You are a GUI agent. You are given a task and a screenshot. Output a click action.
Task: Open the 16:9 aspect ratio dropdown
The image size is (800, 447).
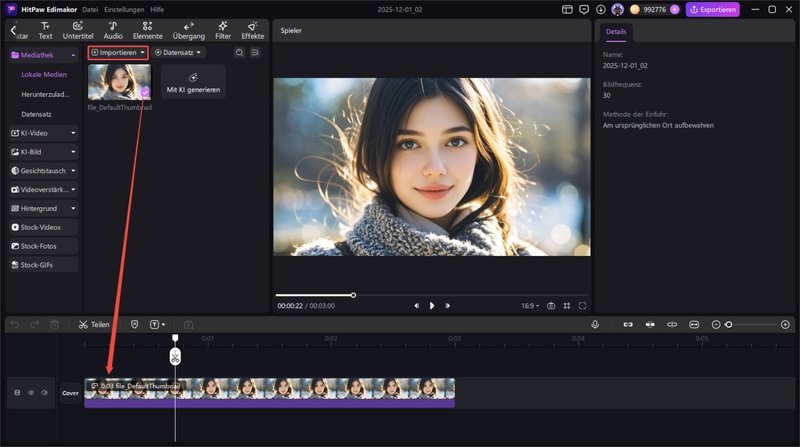(529, 306)
